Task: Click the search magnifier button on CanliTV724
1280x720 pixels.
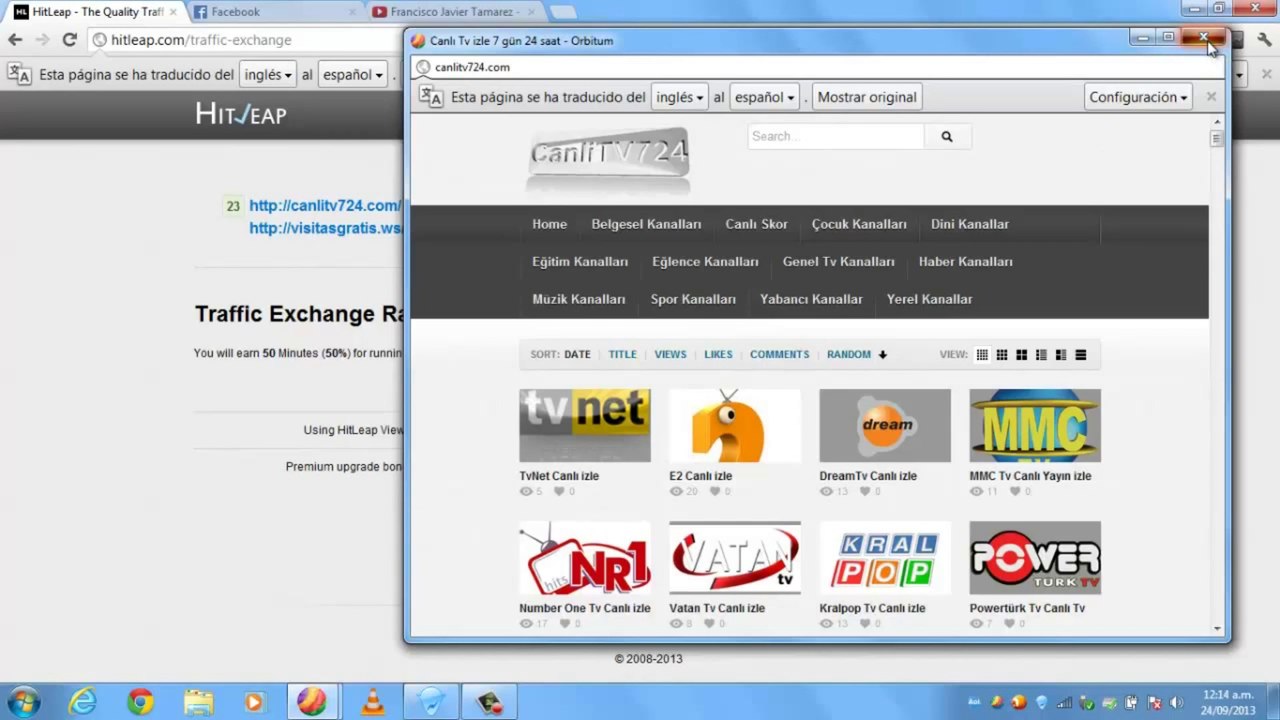Action: pyautogui.click(x=946, y=137)
